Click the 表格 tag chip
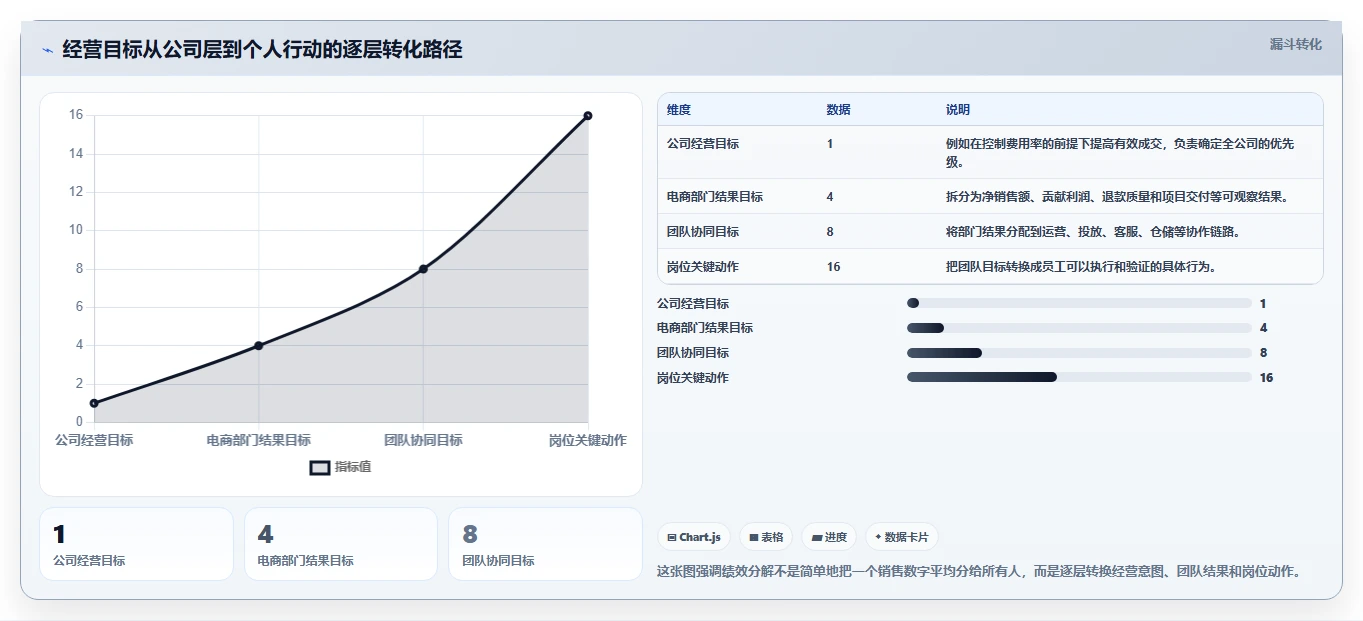Viewport: 1363px width, 621px height. tap(766, 537)
